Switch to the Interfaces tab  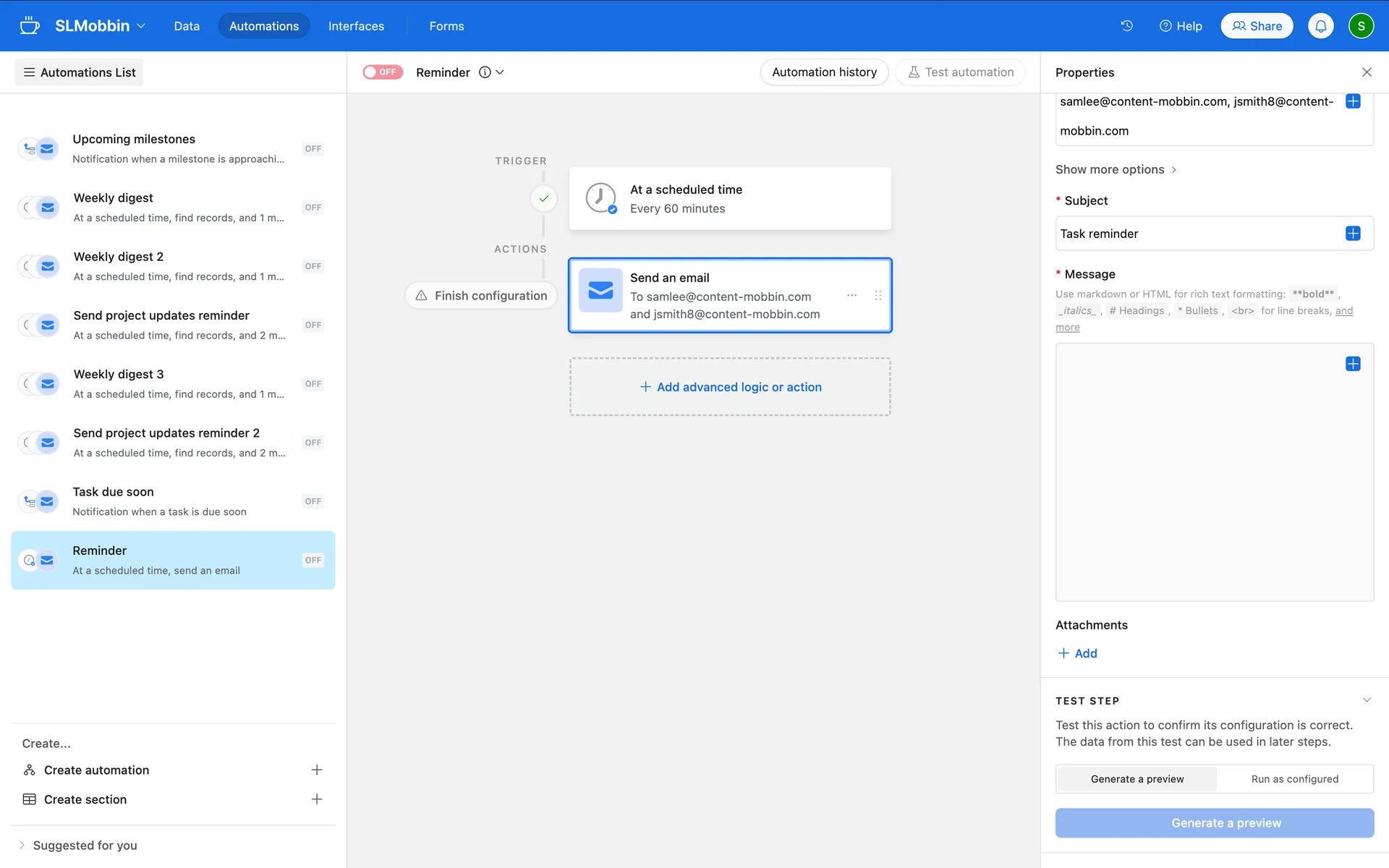pyautogui.click(x=356, y=26)
